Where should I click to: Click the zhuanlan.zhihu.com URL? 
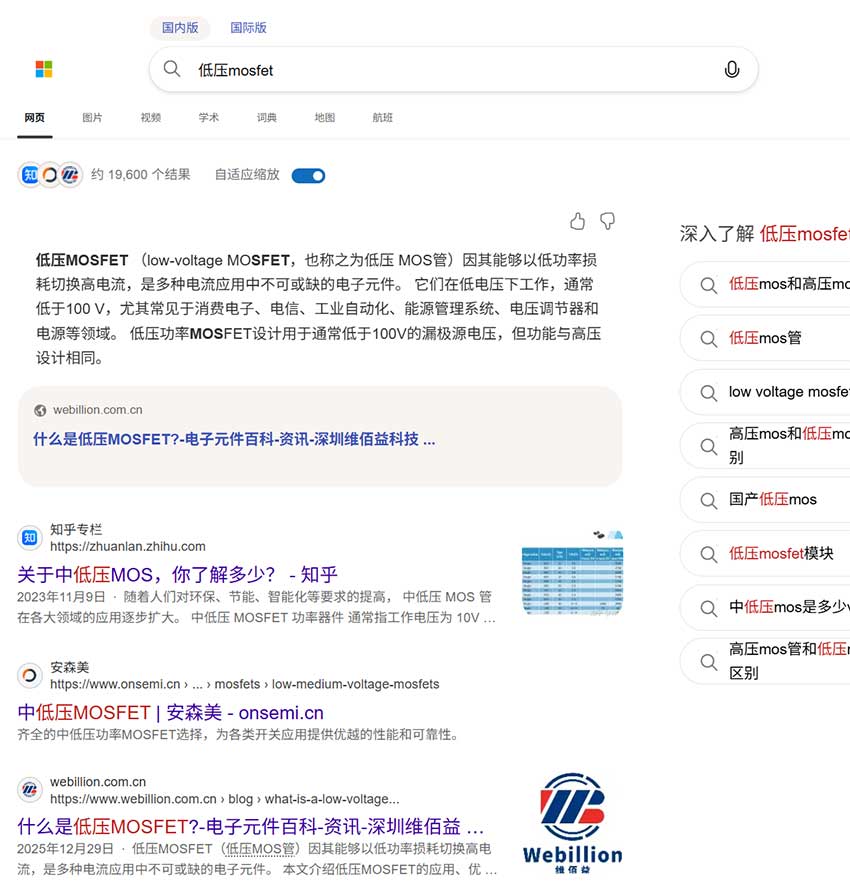pos(128,546)
